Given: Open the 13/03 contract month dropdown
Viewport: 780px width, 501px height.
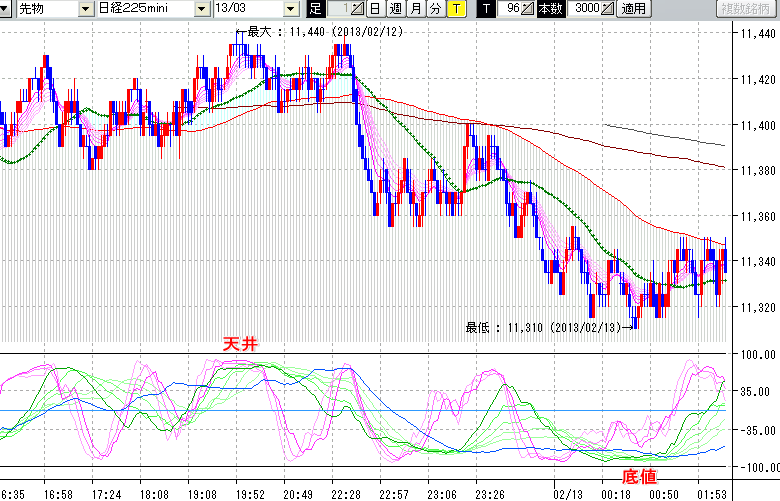Looking at the screenshot, I should coord(291,9).
